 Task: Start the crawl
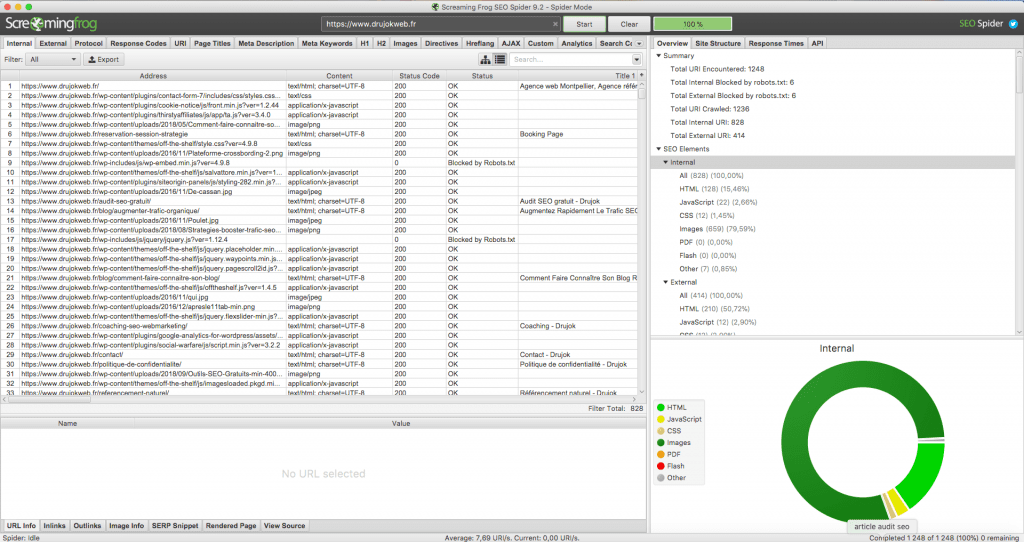[584, 24]
